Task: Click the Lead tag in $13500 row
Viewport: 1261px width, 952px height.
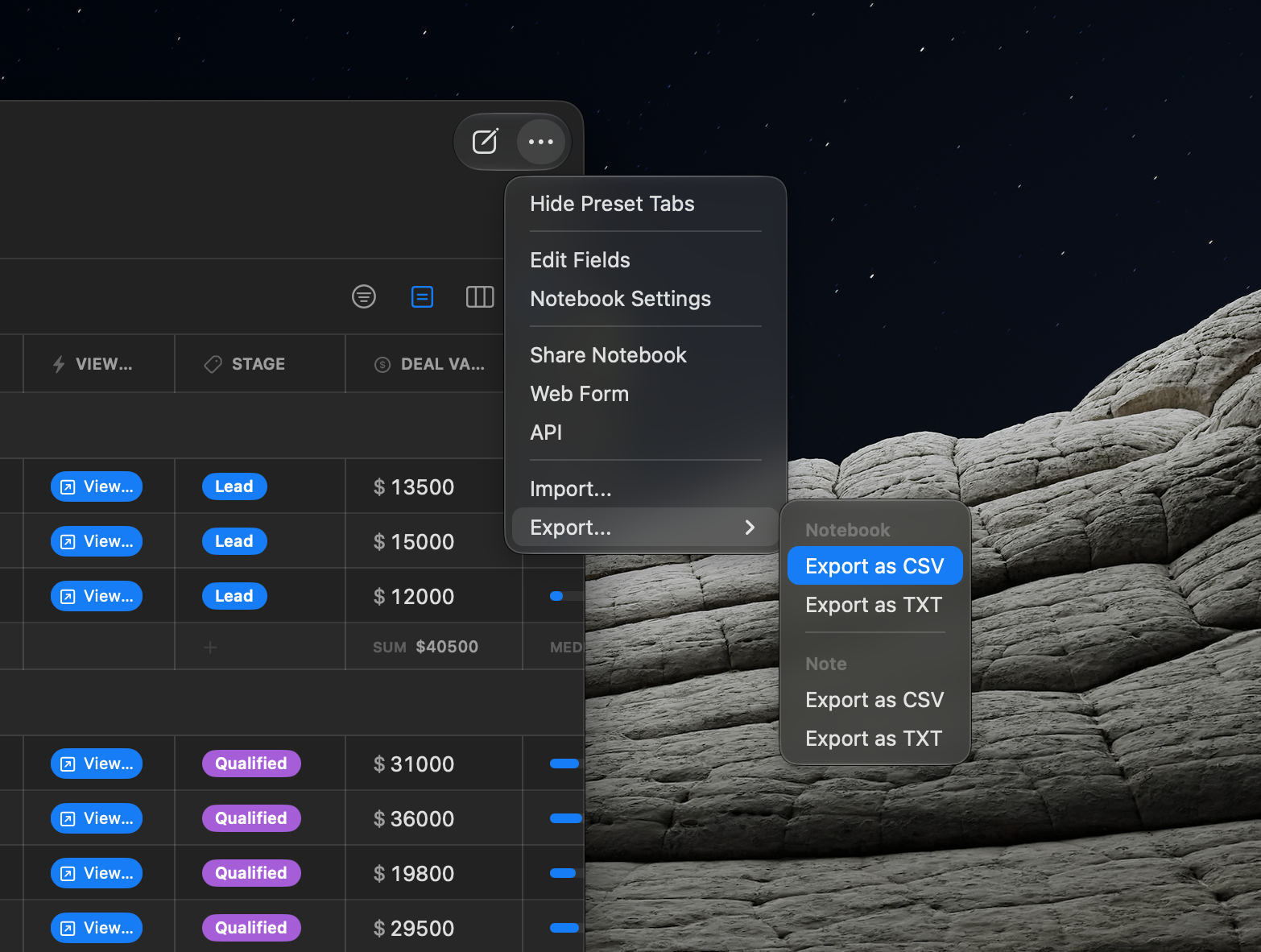Action: (x=234, y=486)
